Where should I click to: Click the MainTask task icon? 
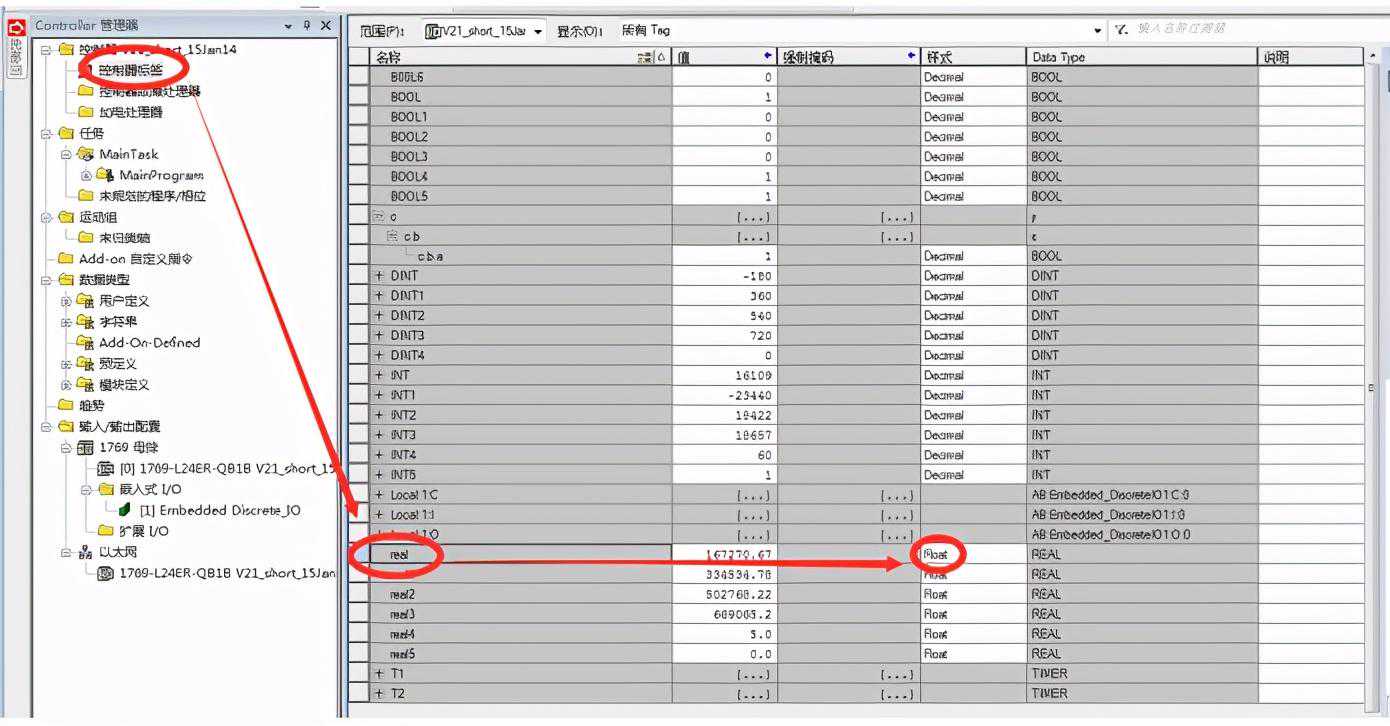tap(86, 154)
